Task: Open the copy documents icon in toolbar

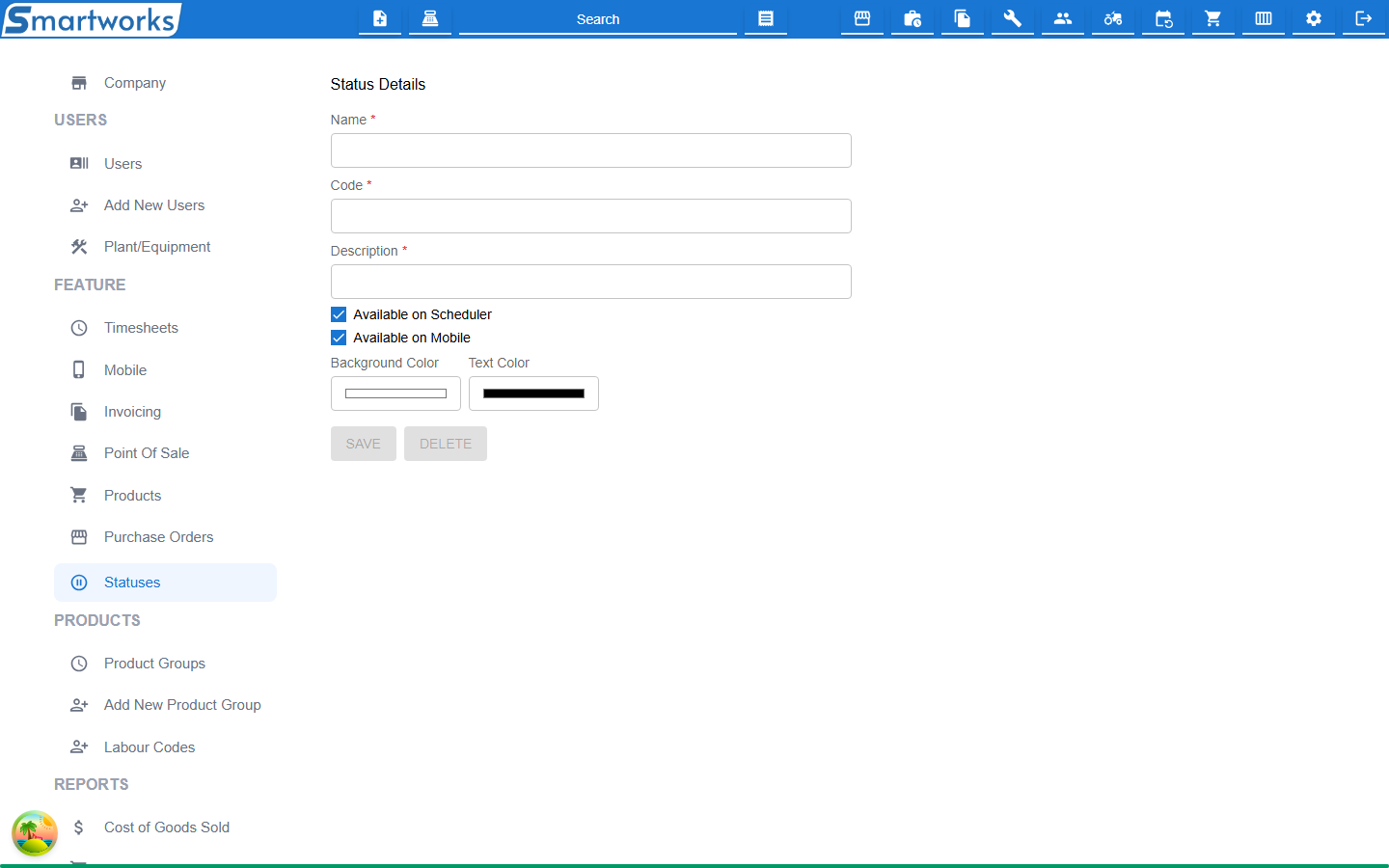Action: click(x=963, y=18)
